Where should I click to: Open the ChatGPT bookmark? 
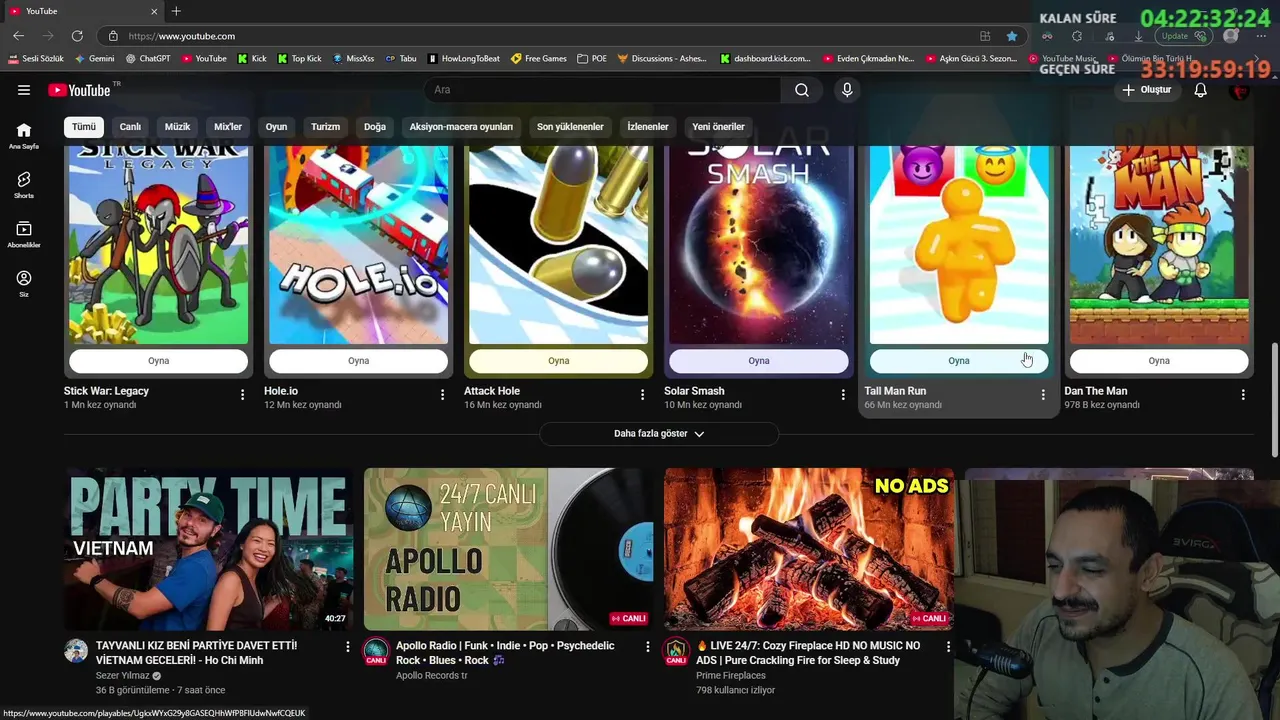[147, 59]
